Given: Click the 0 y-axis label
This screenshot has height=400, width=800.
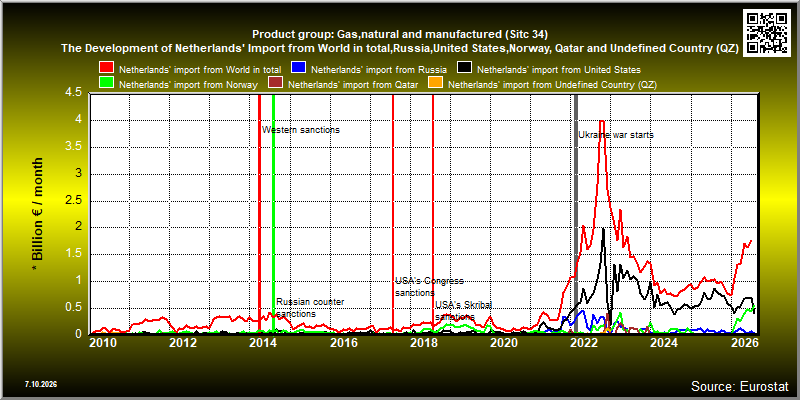Looking at the screenshot, I should (x=79, y=334).
